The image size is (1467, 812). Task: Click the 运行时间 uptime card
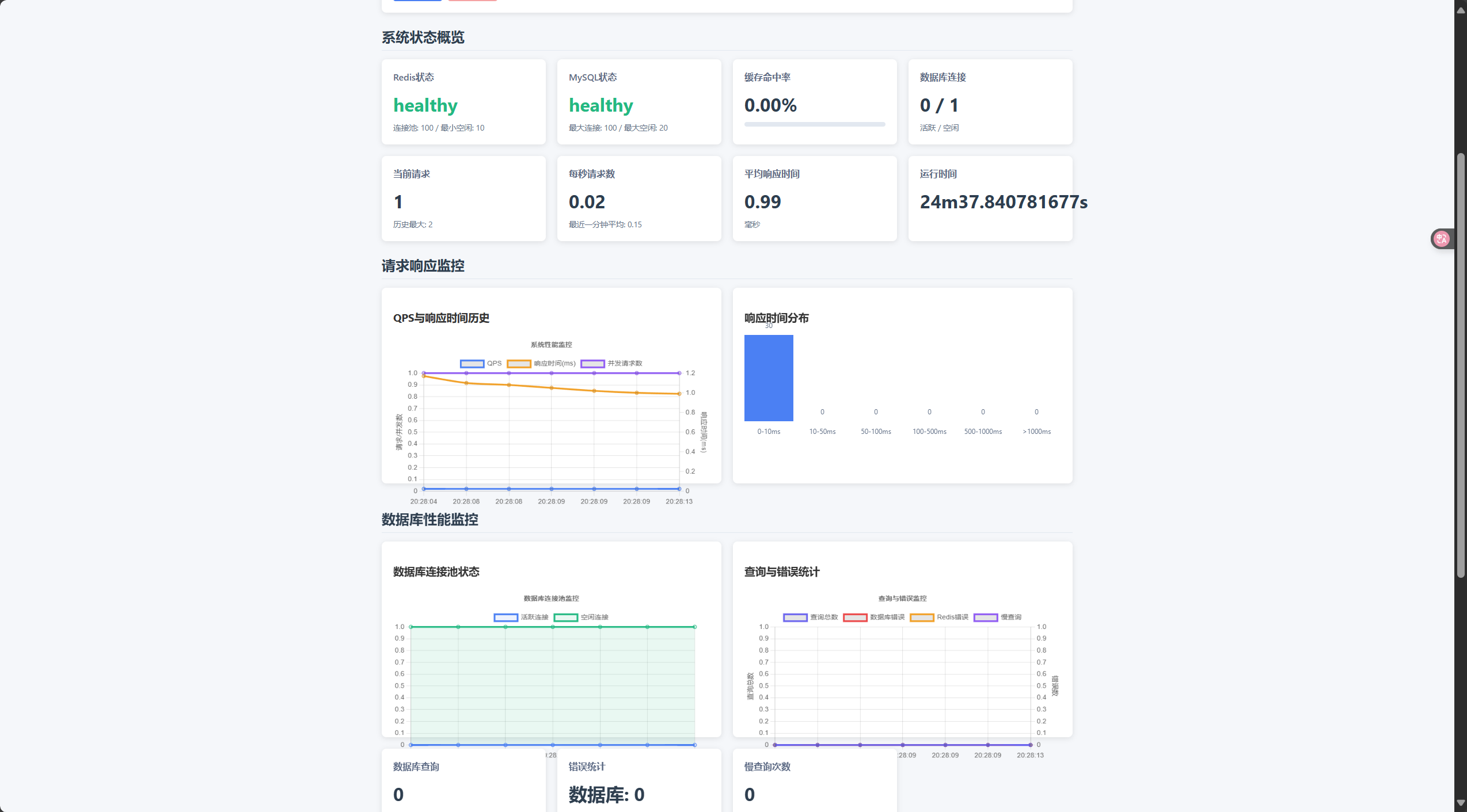(x=990, y=199)
